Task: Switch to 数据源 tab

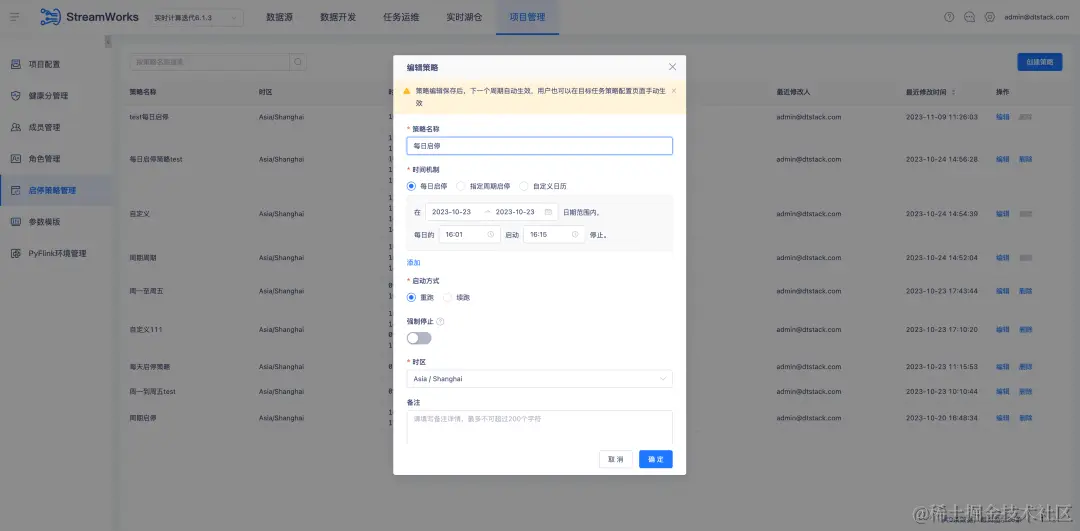Action: coord(280,17)
